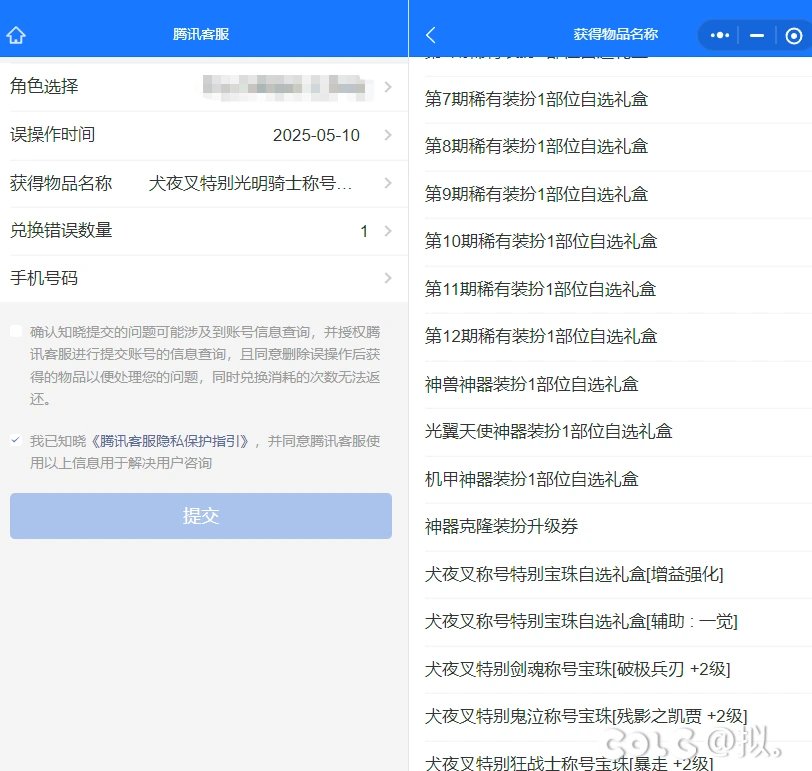The image size is (812, 771).
Task: Pick 犬夜叉称号特别宝珠自选礼盒[增益强化]
Action: [574, 574]
